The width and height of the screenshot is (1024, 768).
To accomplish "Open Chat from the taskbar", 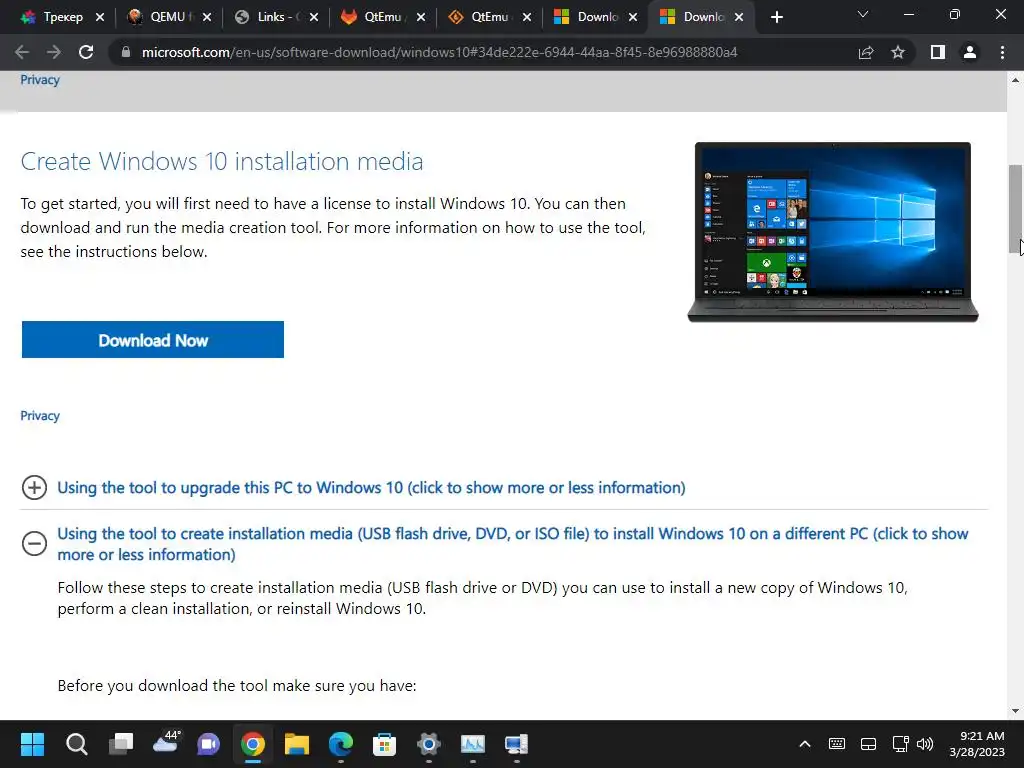I will (208, 744).
